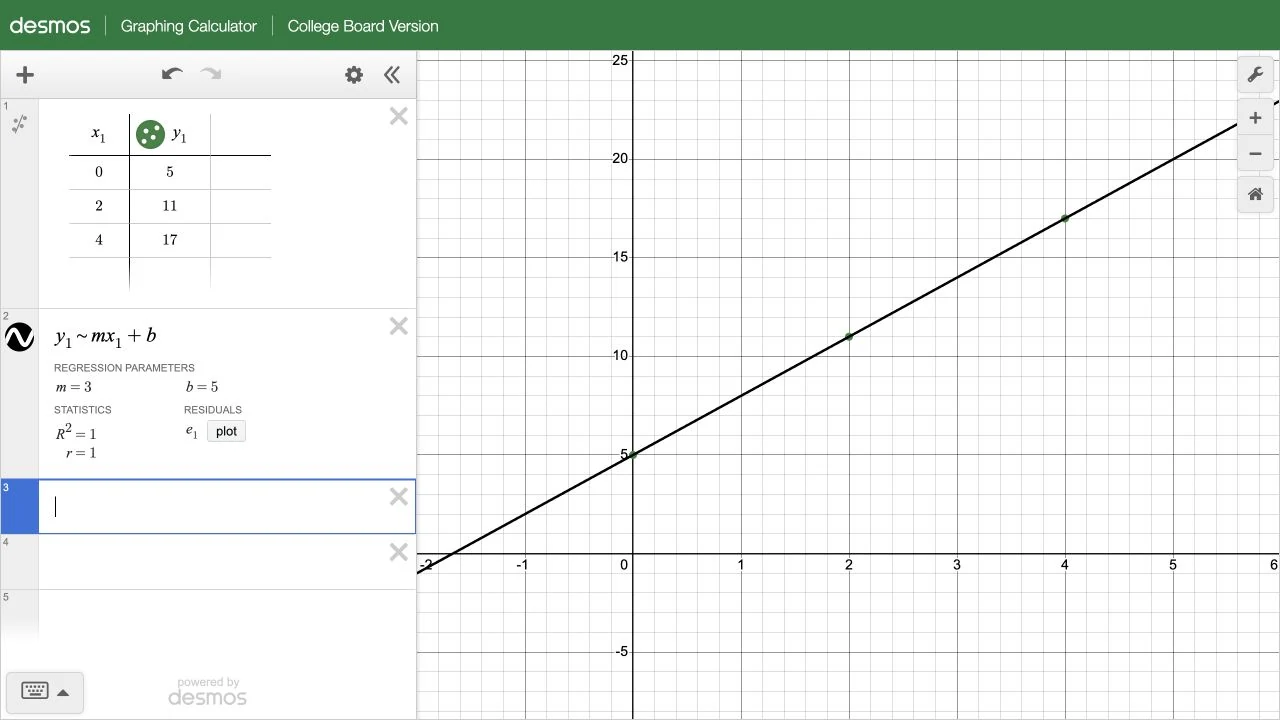Select table cell with value 17
This screenshot has height=720, width=1280.
pyautogui.click(x=170, y=240)
